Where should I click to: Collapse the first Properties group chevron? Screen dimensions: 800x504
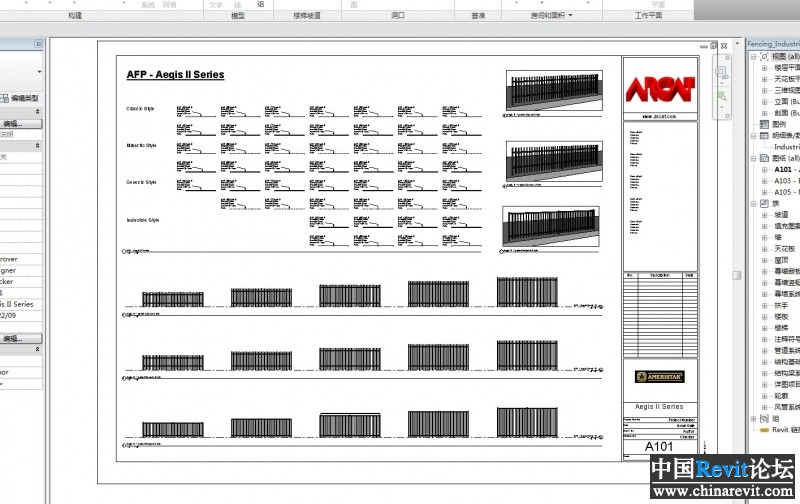tap(37, 111)
